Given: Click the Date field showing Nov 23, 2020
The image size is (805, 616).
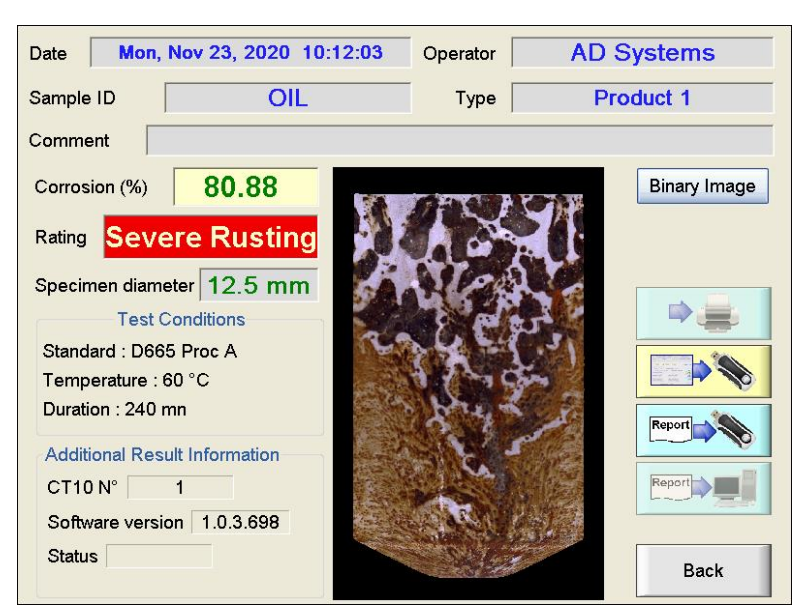Looking at the screenshot, I should tap(250, 53).
